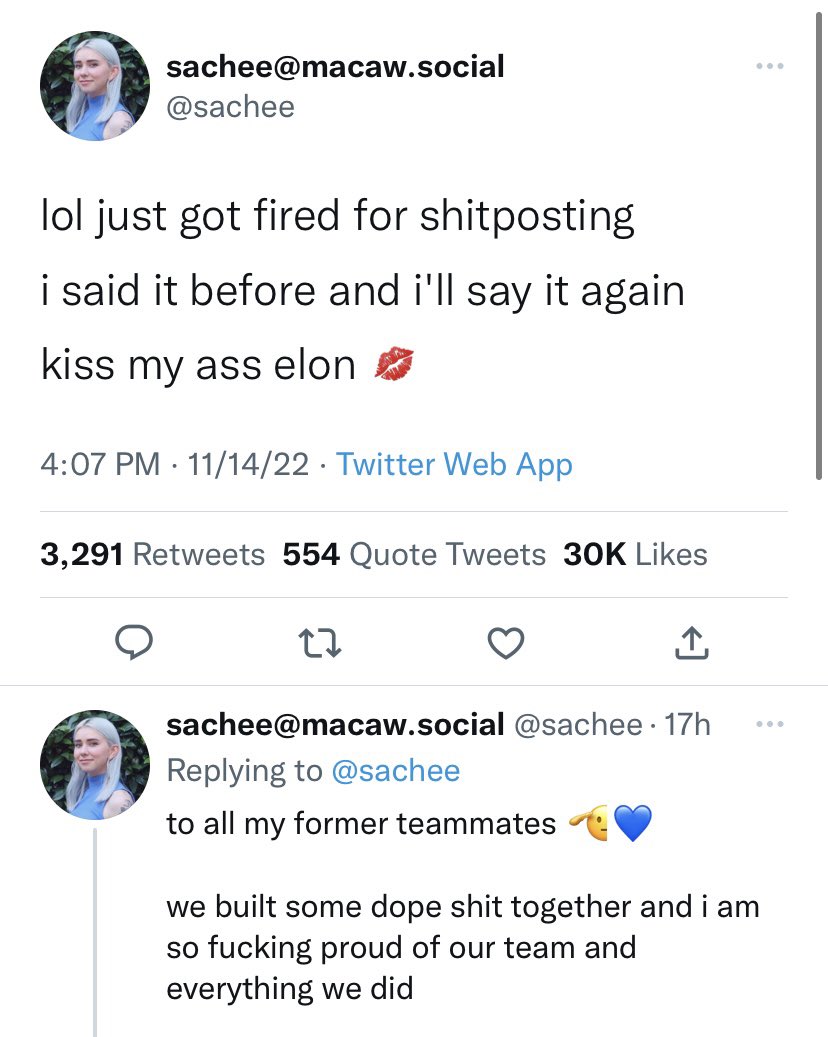Viewport: 828px width, 1037px height.
Task: View the 554 Quote Tweets list
Action: coord(414,554)
